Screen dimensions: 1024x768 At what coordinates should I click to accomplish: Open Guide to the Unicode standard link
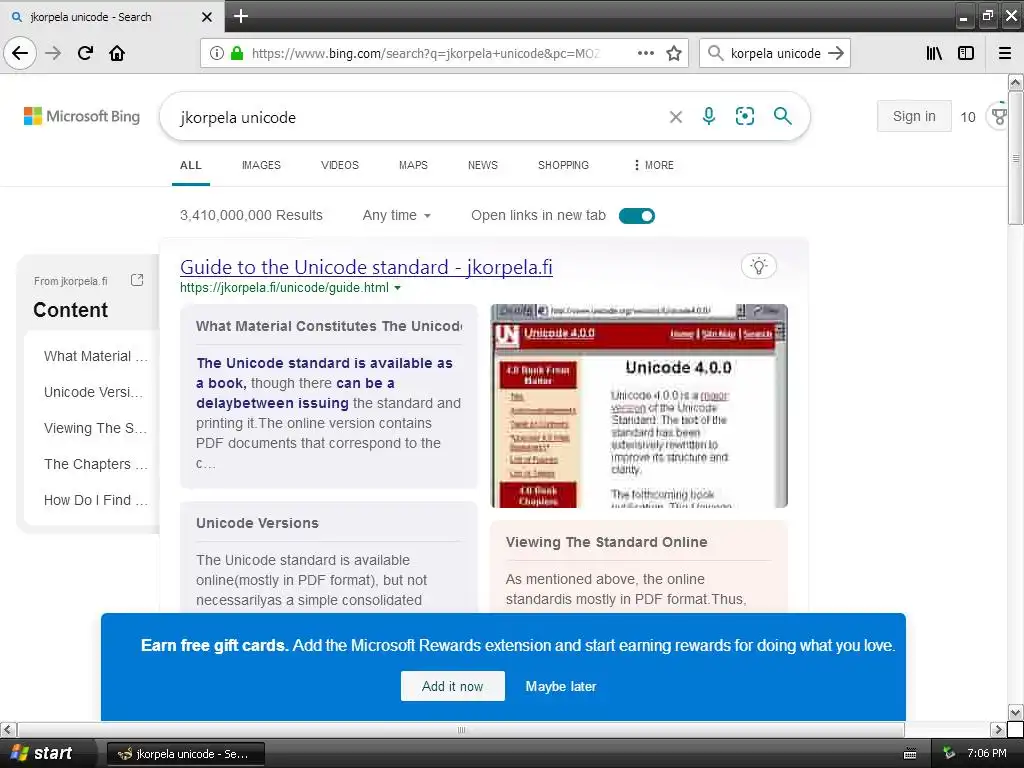click(366, 267)
